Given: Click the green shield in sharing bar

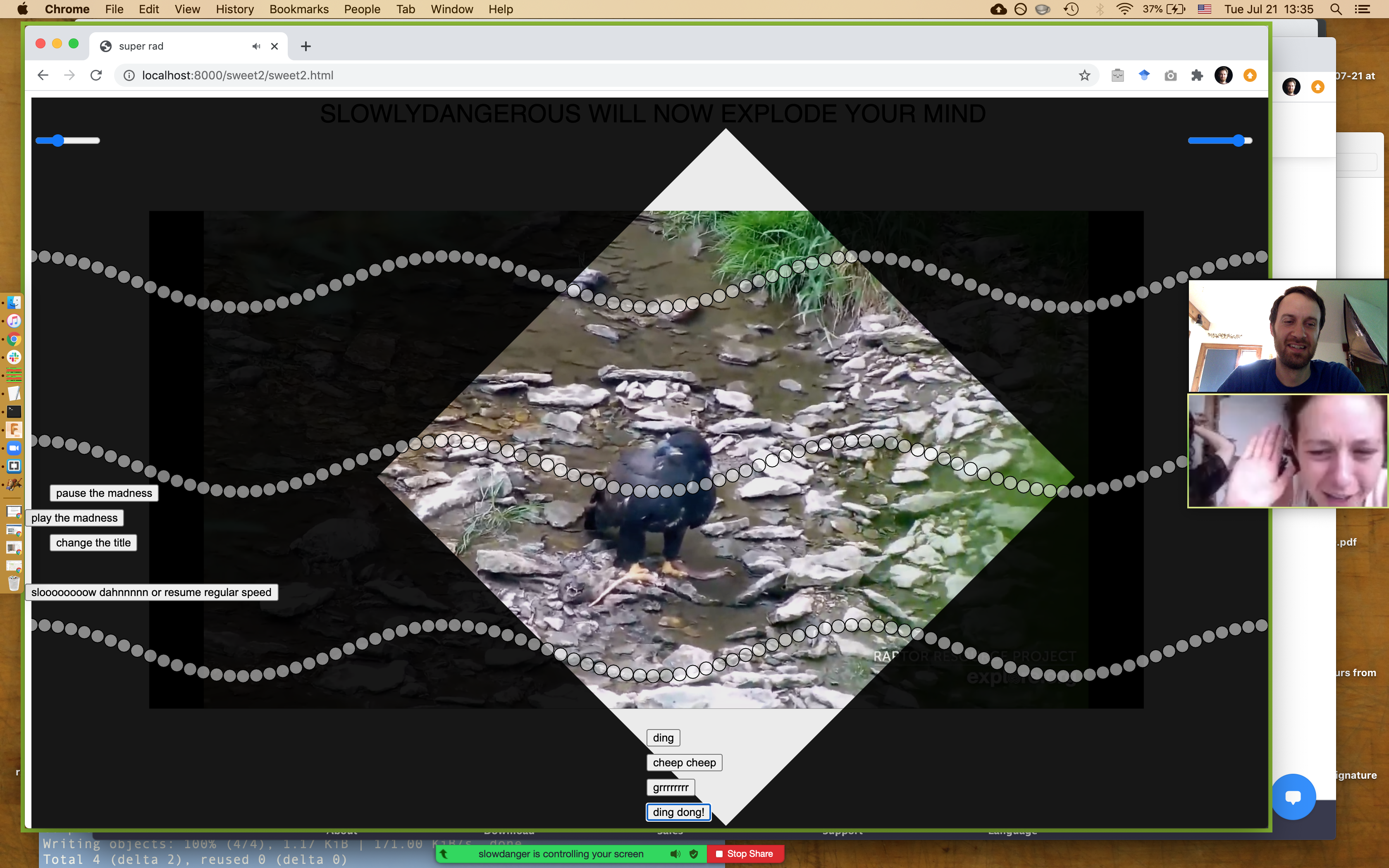Looking at the screenshot, I should (694, 854).
